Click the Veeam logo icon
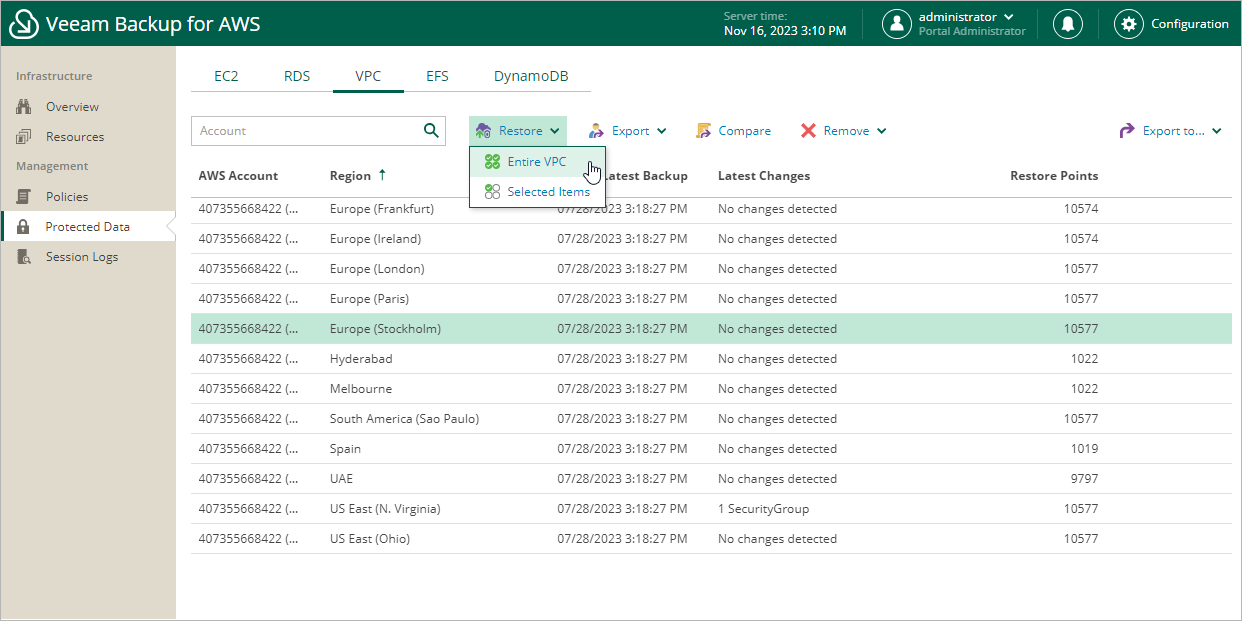Screen dimensions: 1242x621 [22, 24]
